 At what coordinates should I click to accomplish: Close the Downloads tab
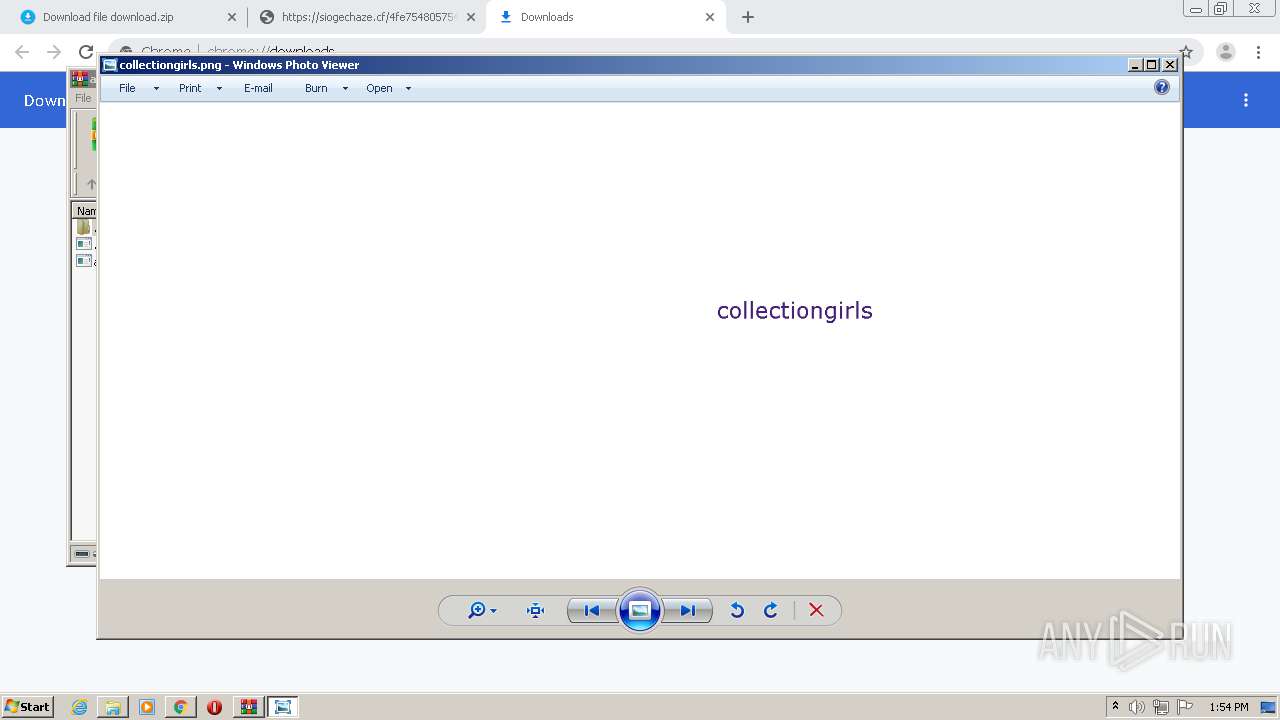[710, 17]
